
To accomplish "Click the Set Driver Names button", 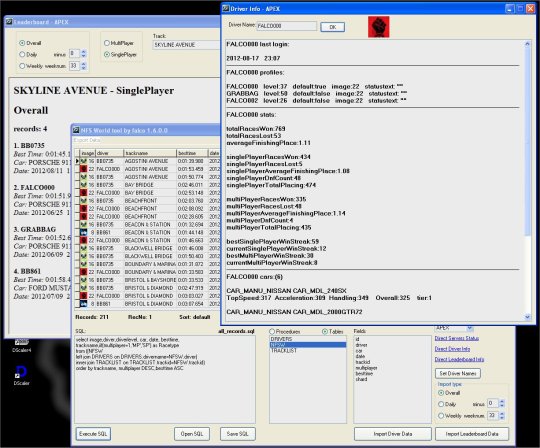I will (458, 373).
